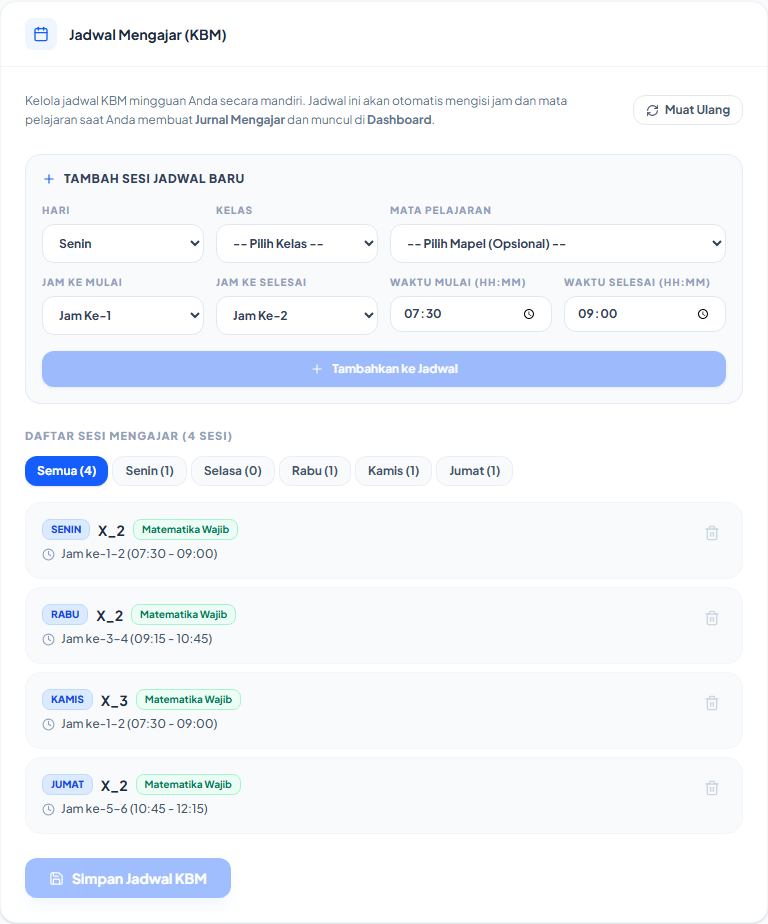768x924 pixels.
Task: Click the KAMIS day badge
Action: pos(67,699)
